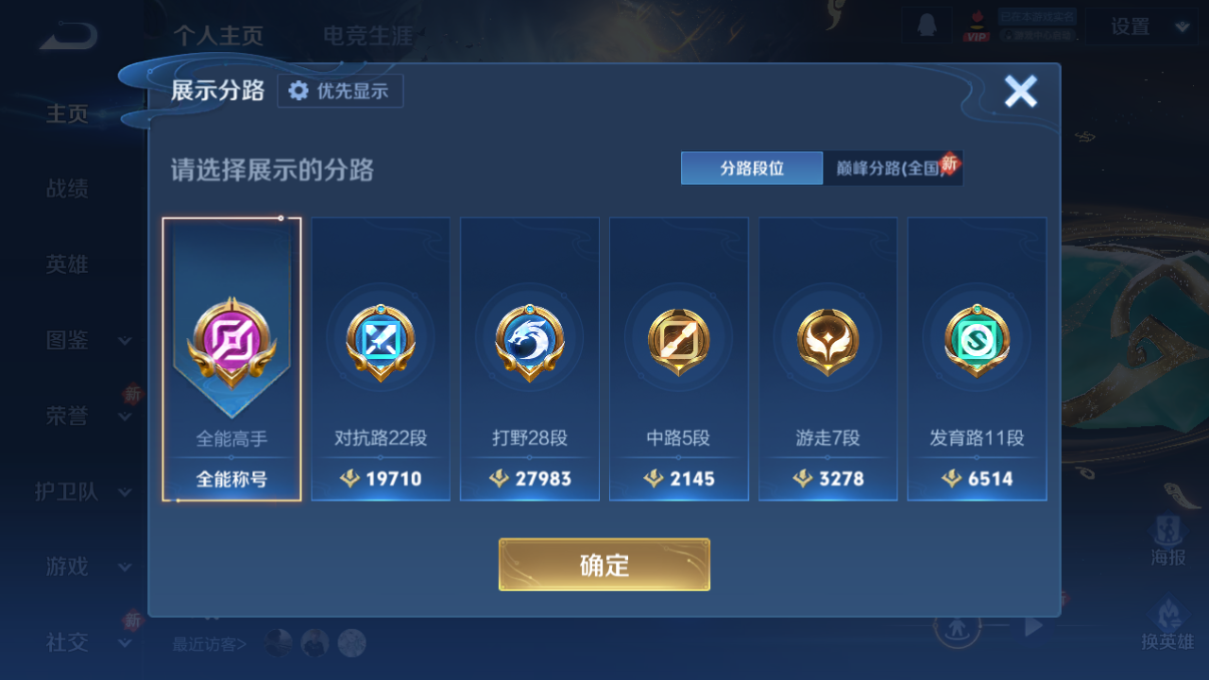1209x680 pixels.
Task: Choose the 对抗路22段 lane badge
Action: (381, 359)
